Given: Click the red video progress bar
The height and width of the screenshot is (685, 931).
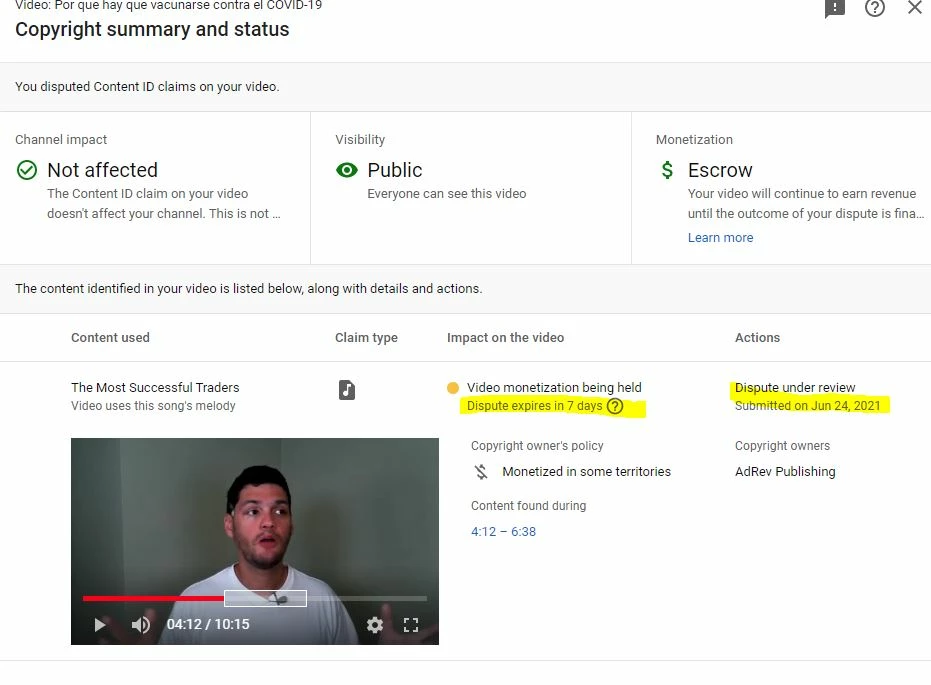Looking at the screenshot, I should pos(153,598).
